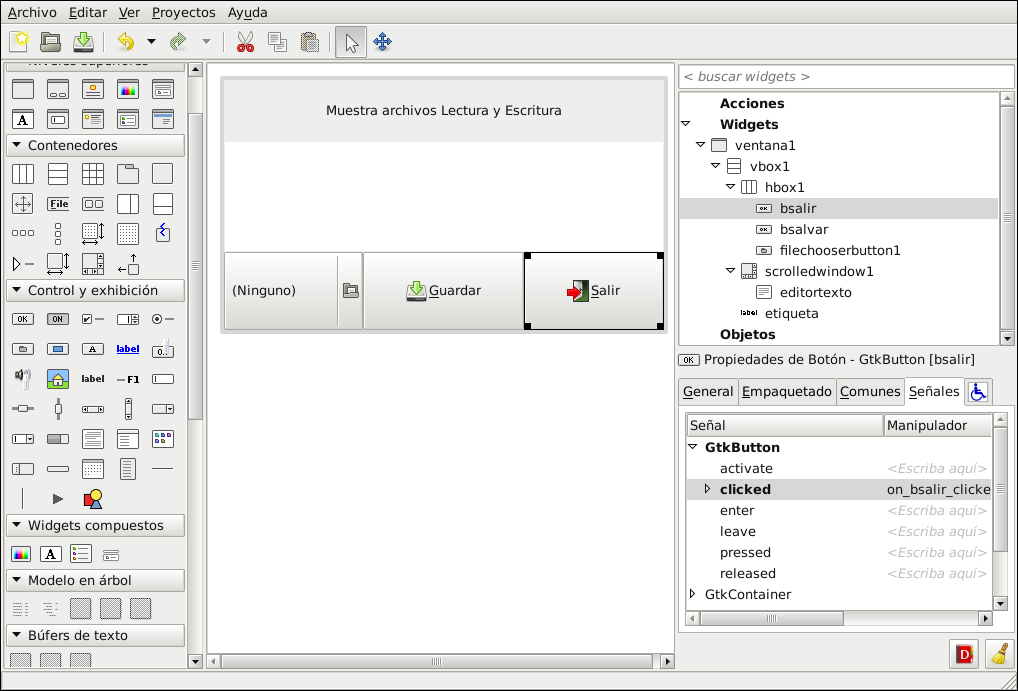Pick the Image widget from palette
The height and width of the screenshot is (691, 1018).
tap(58, 379)
